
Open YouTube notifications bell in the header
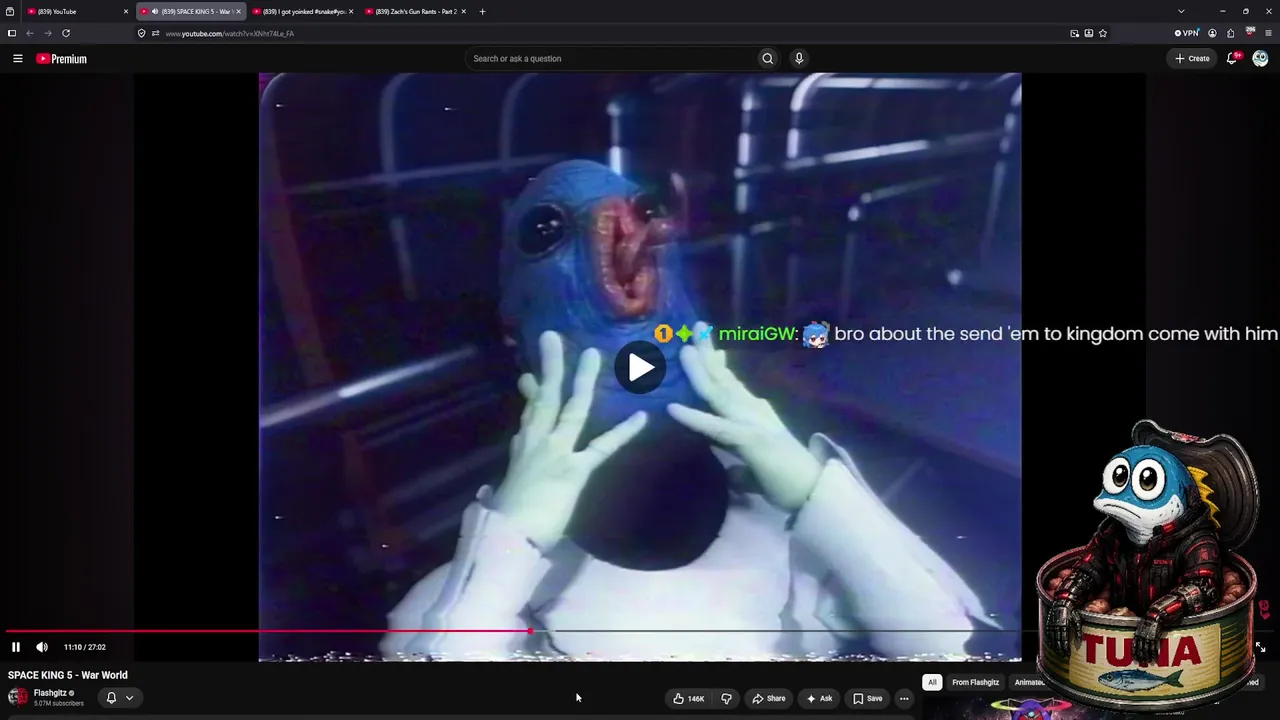pos(1233,59)
